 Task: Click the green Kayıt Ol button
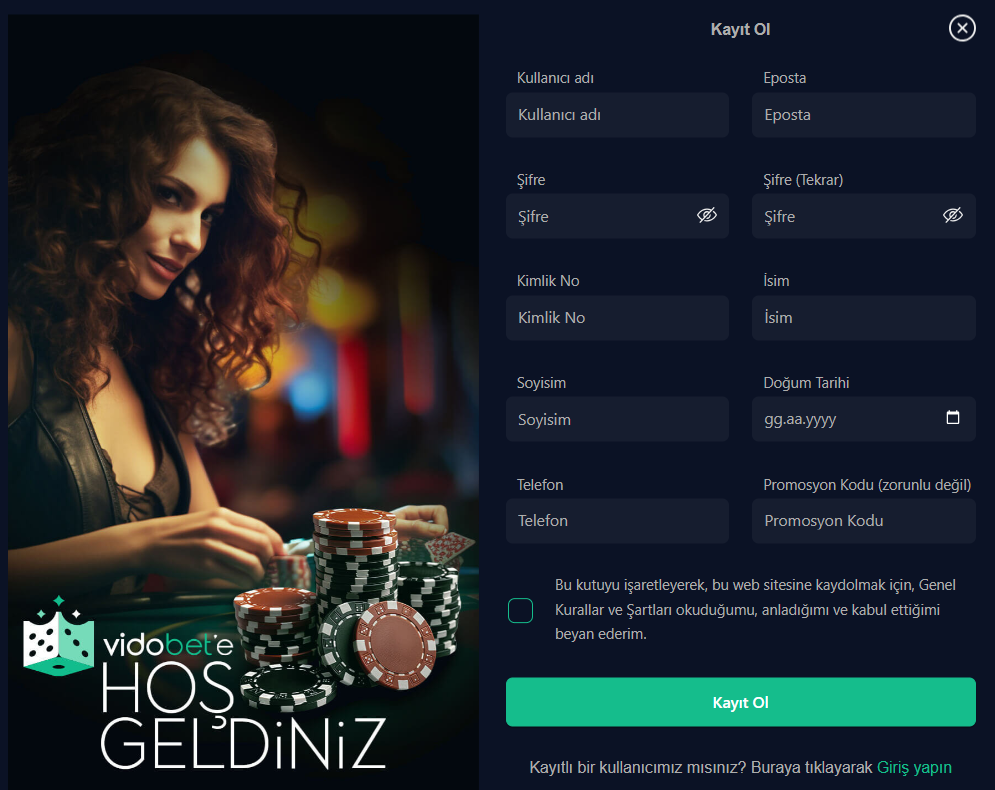tap(741, 702)
